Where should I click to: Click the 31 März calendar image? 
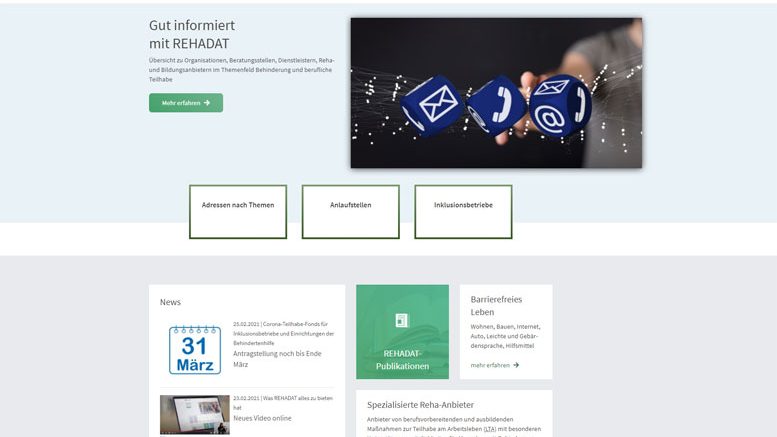tap(193, 349)
